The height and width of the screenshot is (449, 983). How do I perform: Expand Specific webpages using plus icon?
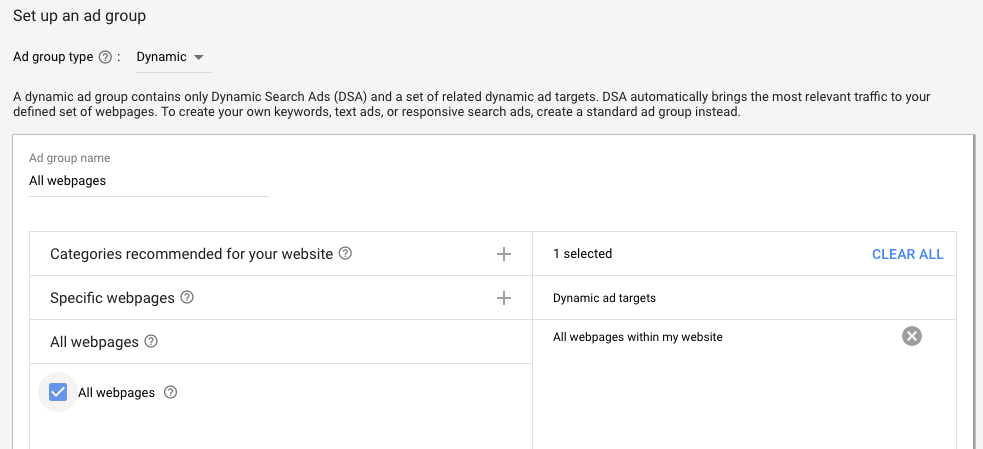(x=503, y=298)
